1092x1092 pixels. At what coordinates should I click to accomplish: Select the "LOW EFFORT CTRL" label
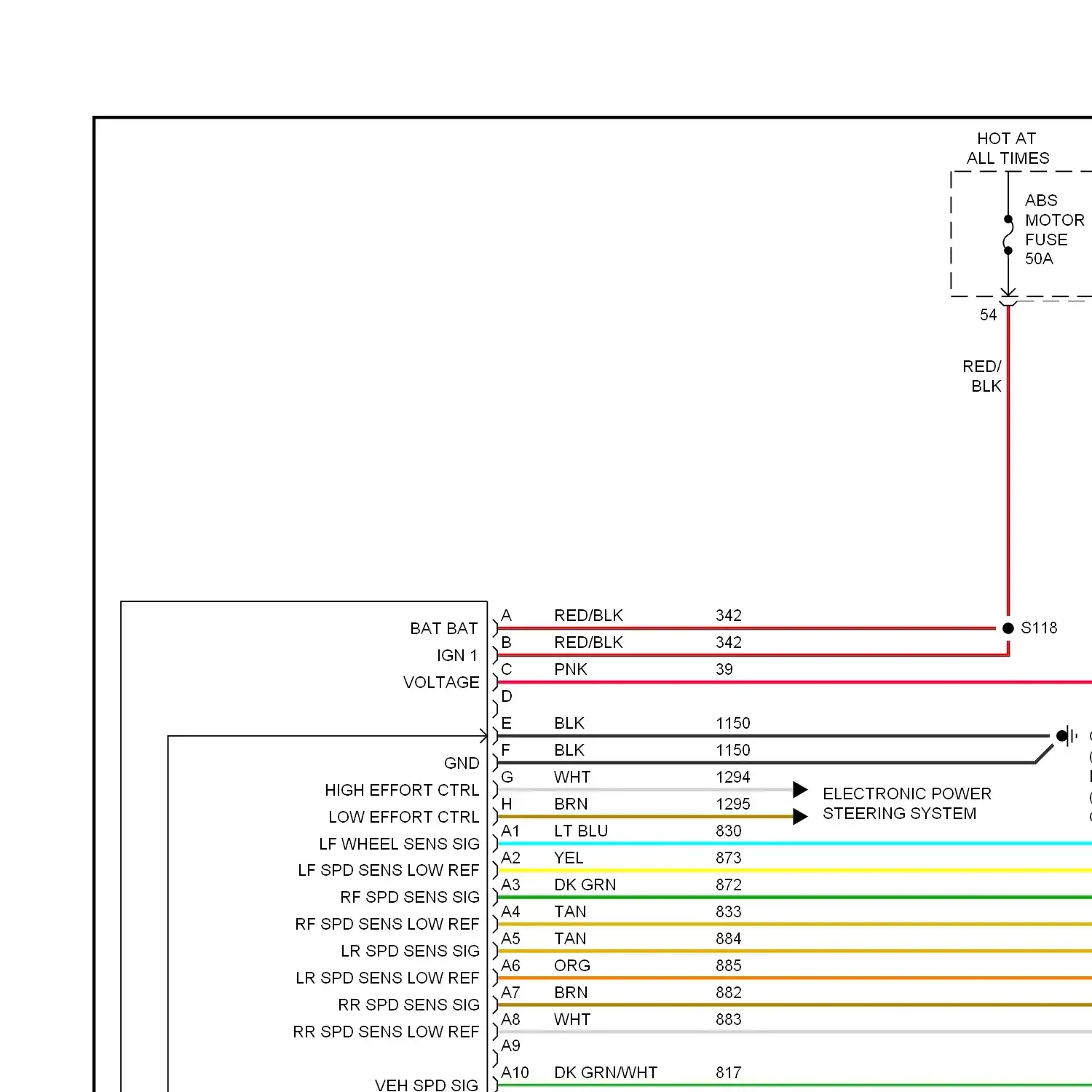coord(403,818)
